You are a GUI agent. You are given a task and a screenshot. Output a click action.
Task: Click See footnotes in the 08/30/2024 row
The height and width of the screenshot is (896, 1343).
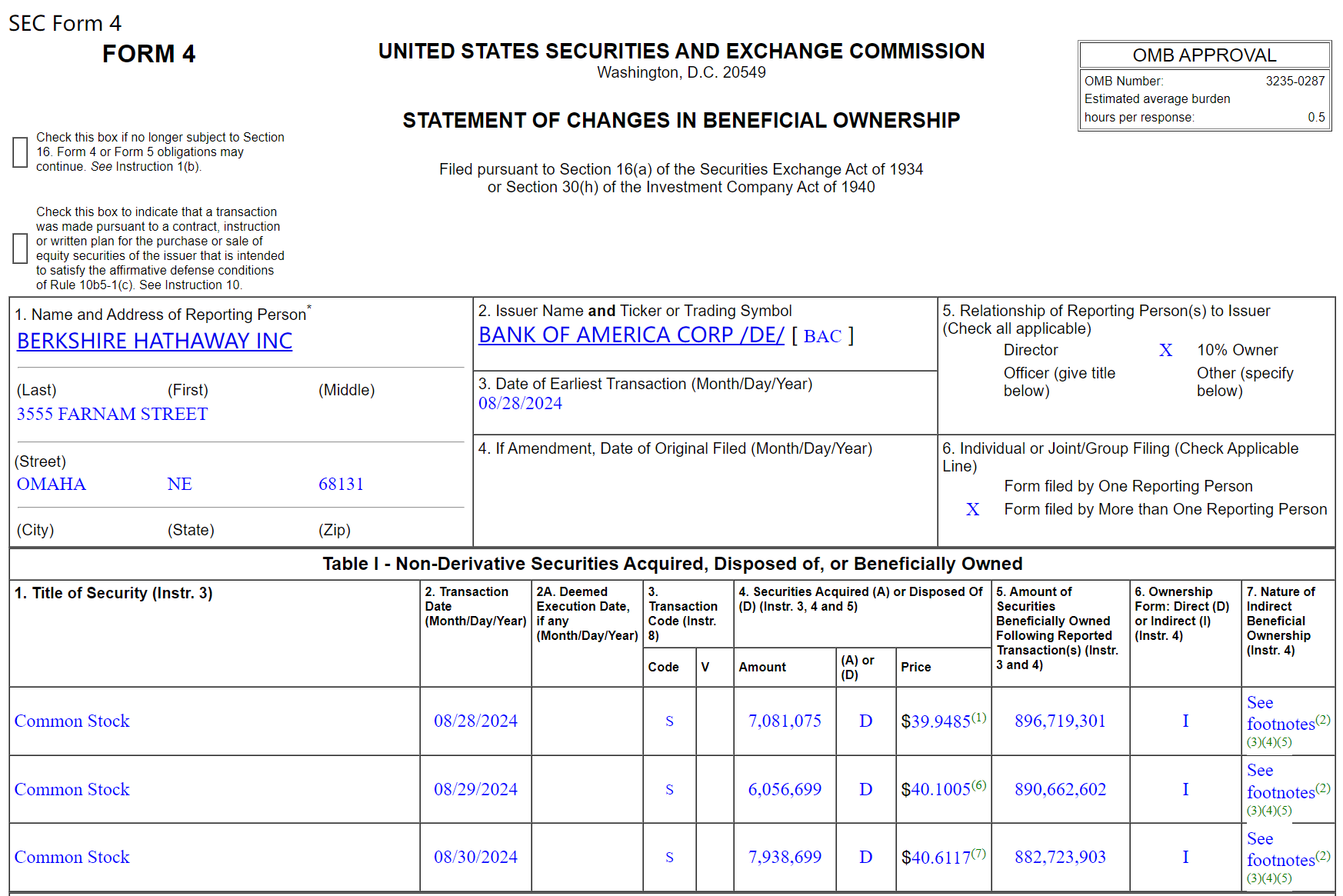(x=1281, y=849)
